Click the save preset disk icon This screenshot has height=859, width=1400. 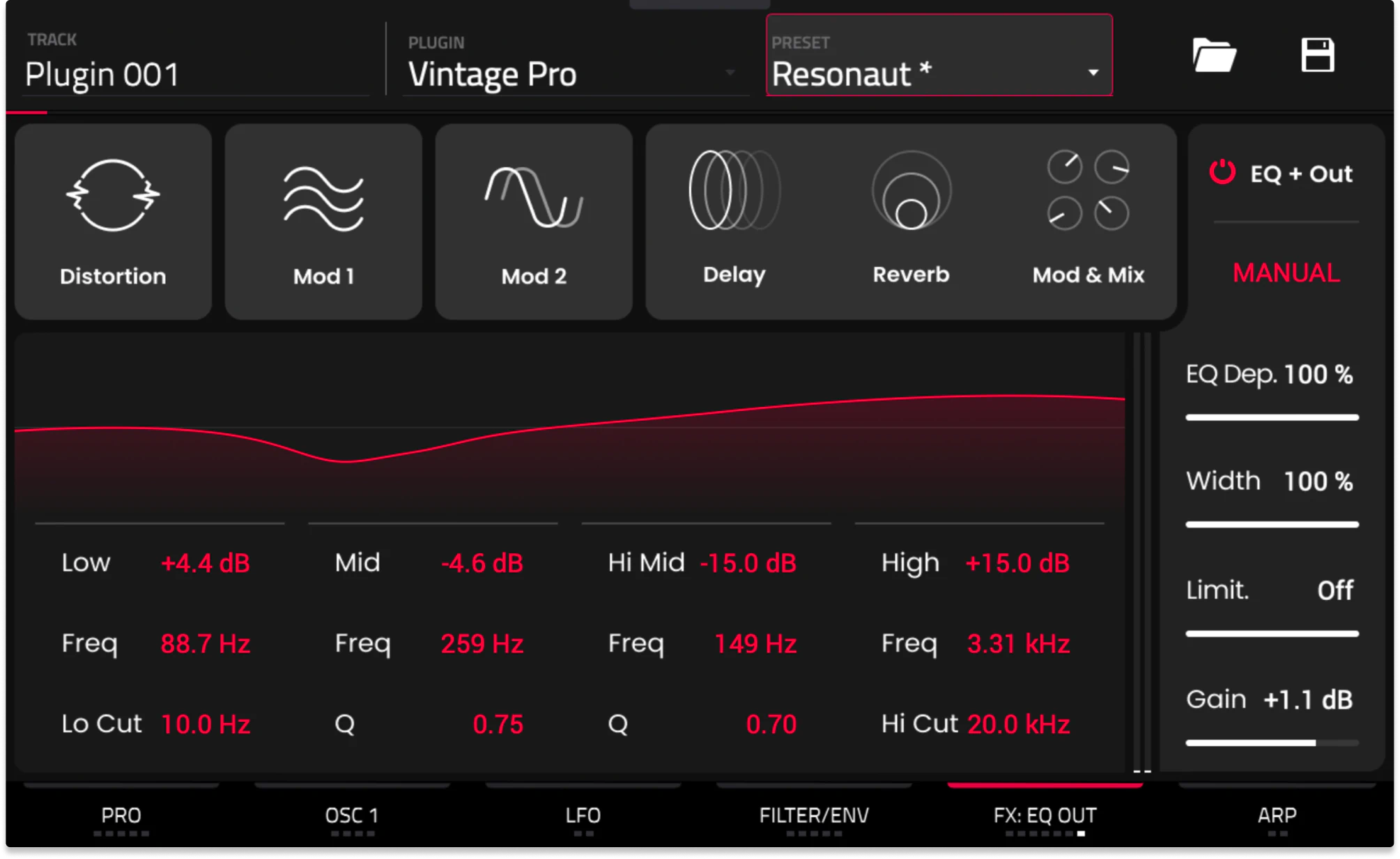1317,56
